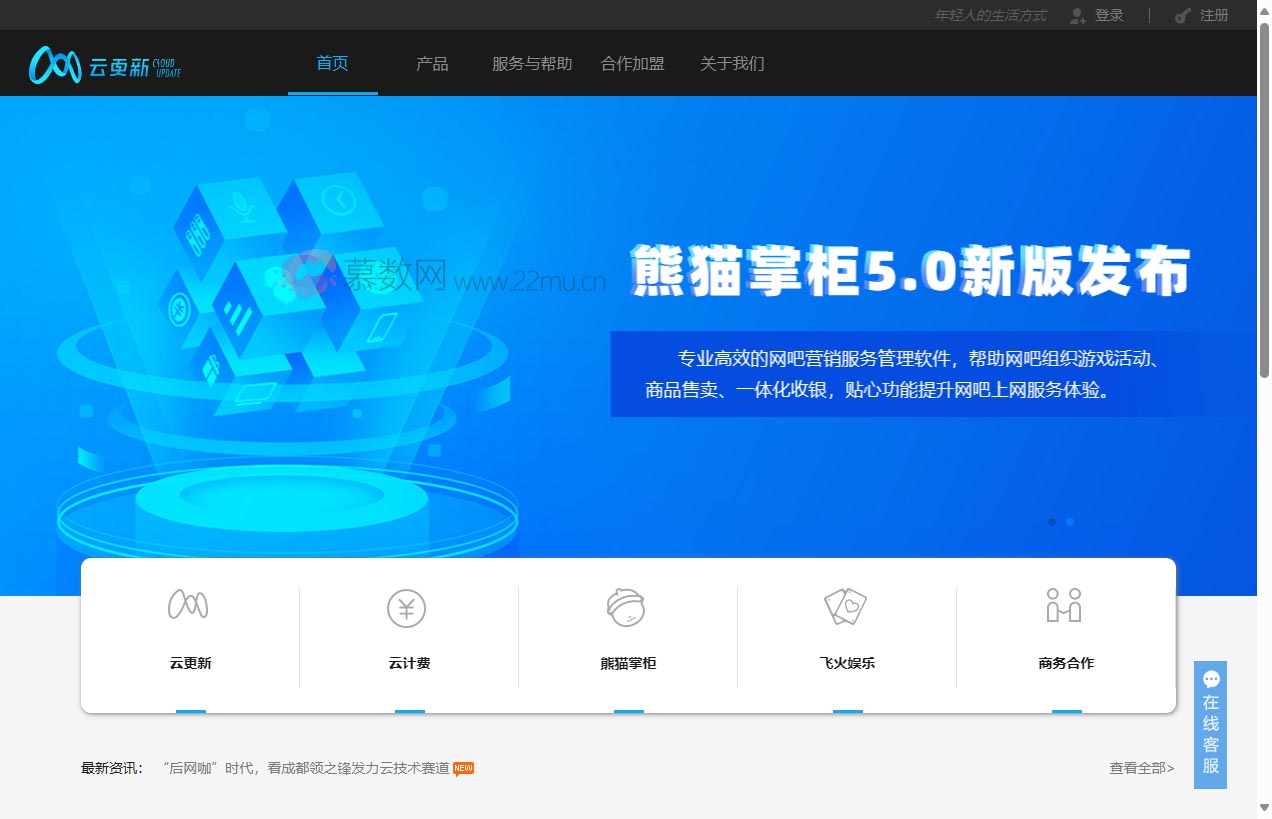1272x819 pixels.
Task: Click the person icon next to 登录
Action: pyautogui.click(x=1075, y=15)
